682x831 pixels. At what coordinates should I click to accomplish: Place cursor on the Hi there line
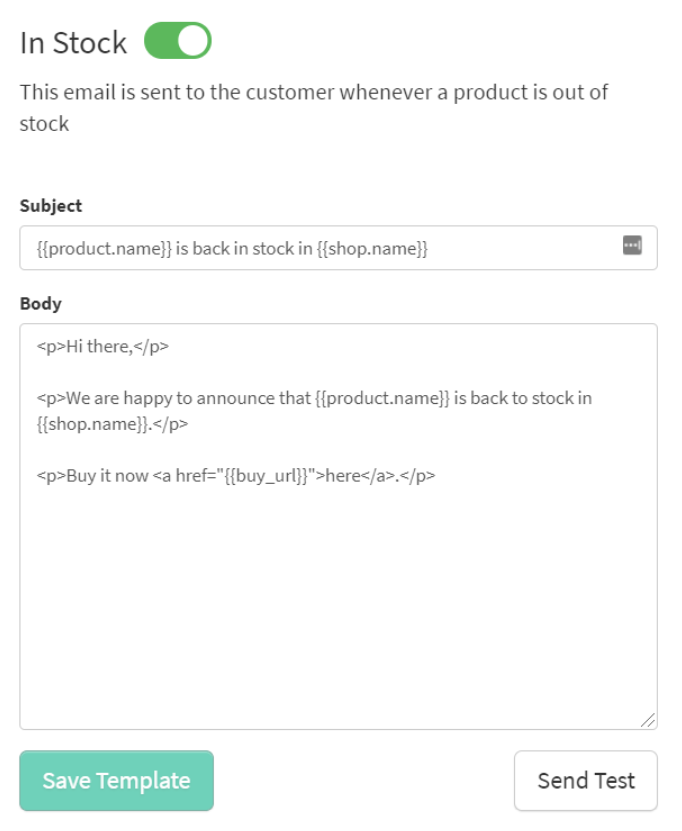103,347
